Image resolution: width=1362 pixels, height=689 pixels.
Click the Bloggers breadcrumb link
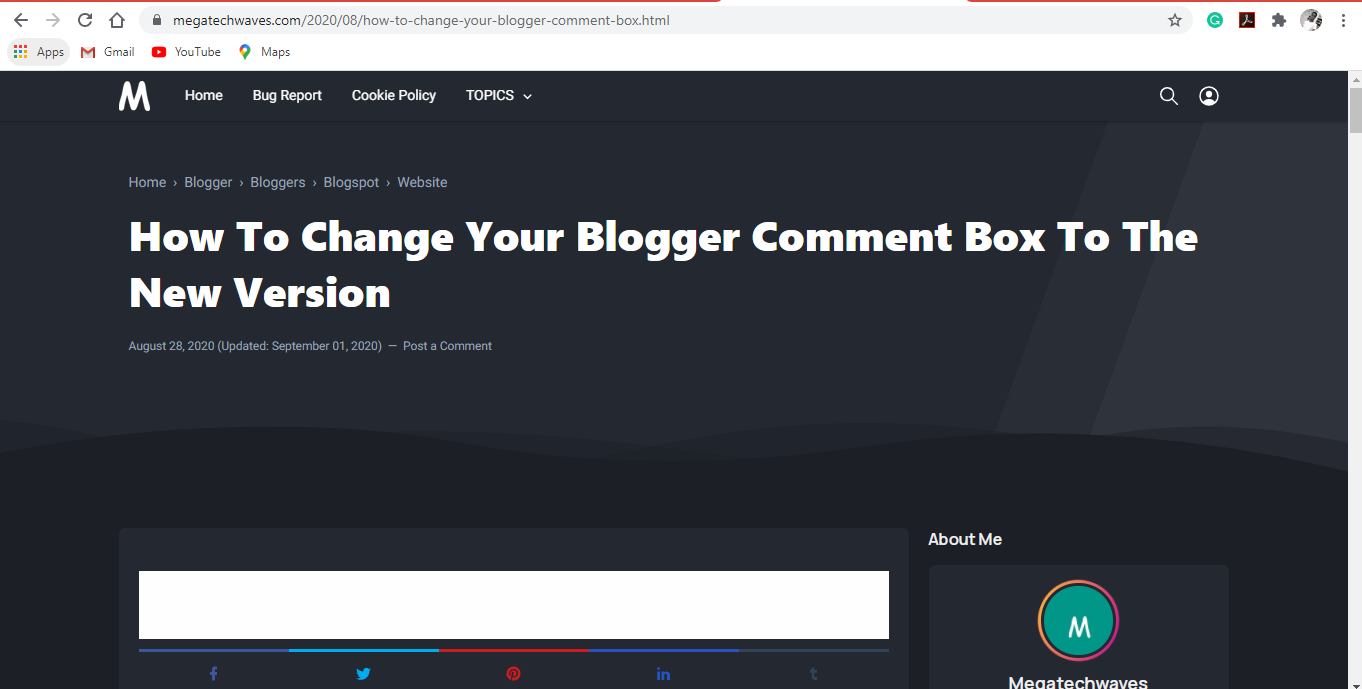coord(278,182)
